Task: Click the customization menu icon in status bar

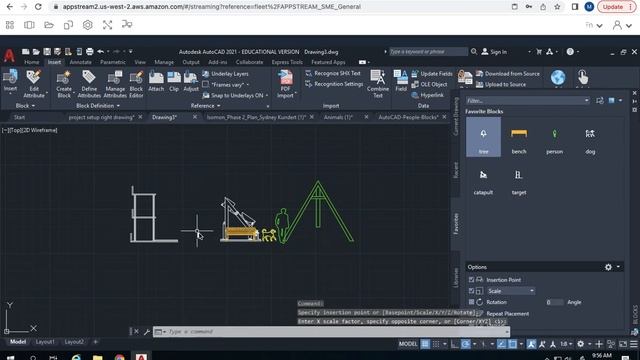Action: (x=634, y=344)
